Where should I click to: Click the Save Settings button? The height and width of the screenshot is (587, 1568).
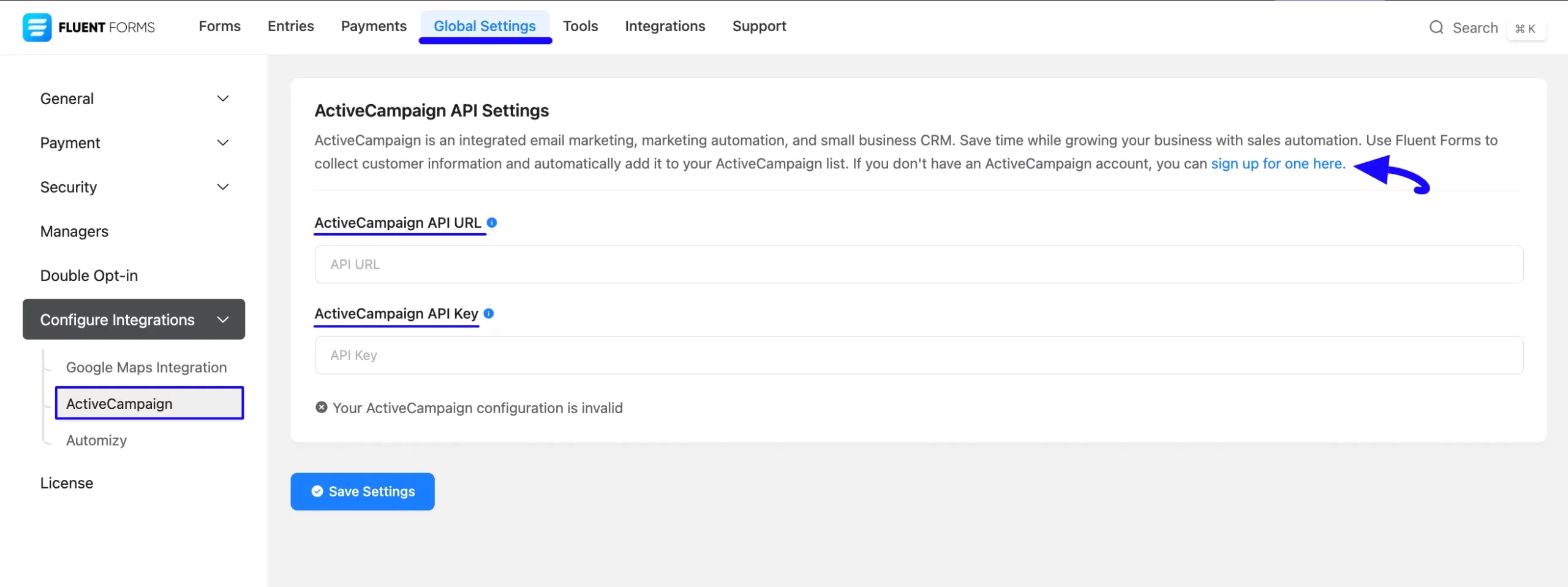click(x=363, y=492)
